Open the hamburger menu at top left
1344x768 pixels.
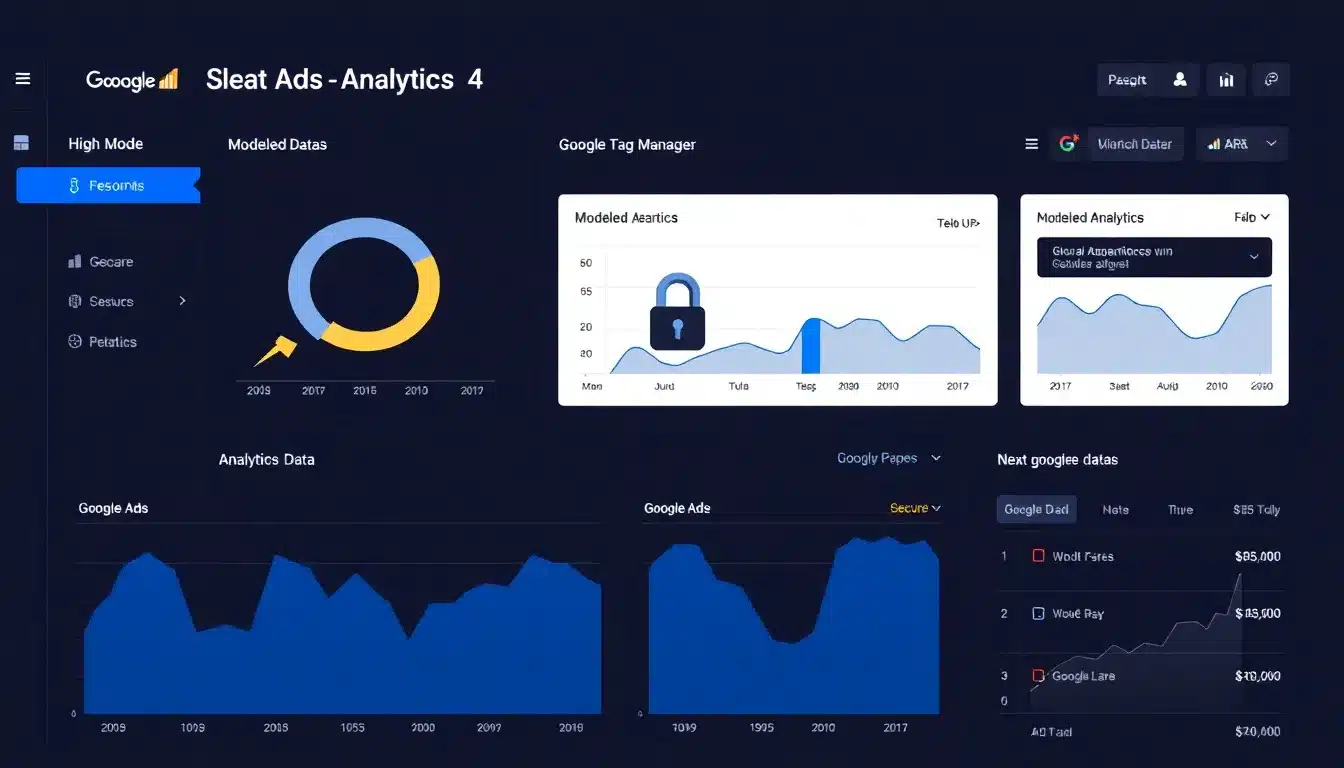coord(22,79)
